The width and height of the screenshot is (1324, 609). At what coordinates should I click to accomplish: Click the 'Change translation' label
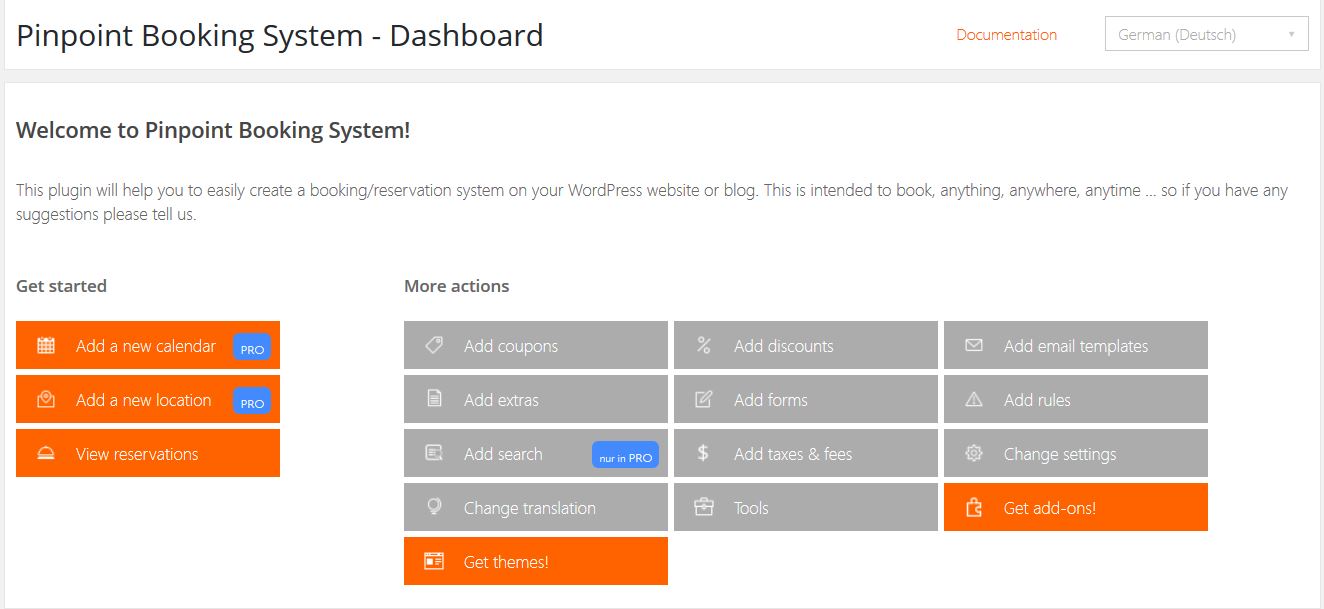pos(530,508)
